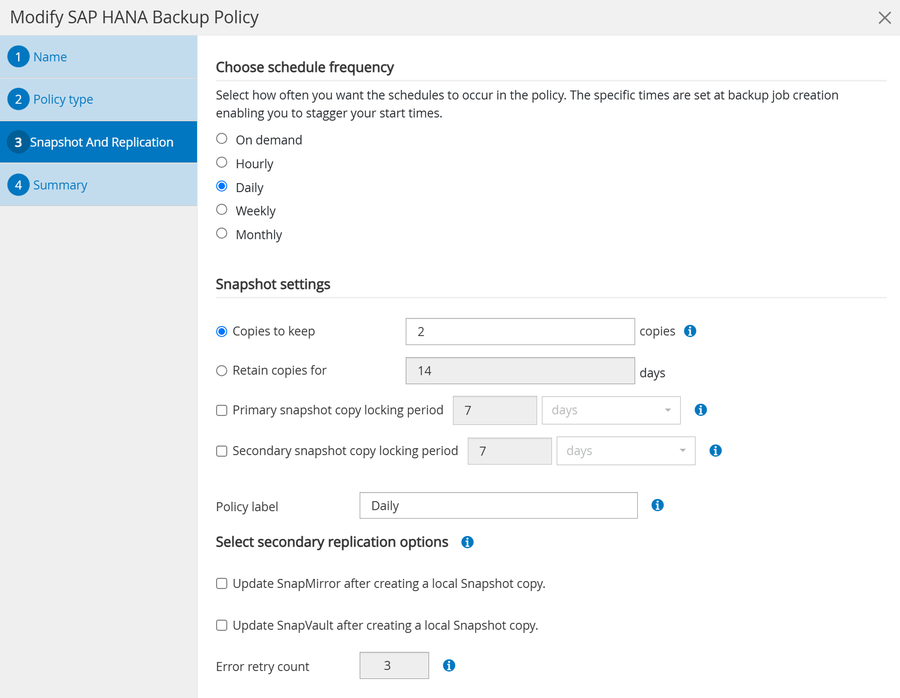Screen dimensions: 900x698
Task: Click the Copies to keep number field
Action: click(520, 331)
